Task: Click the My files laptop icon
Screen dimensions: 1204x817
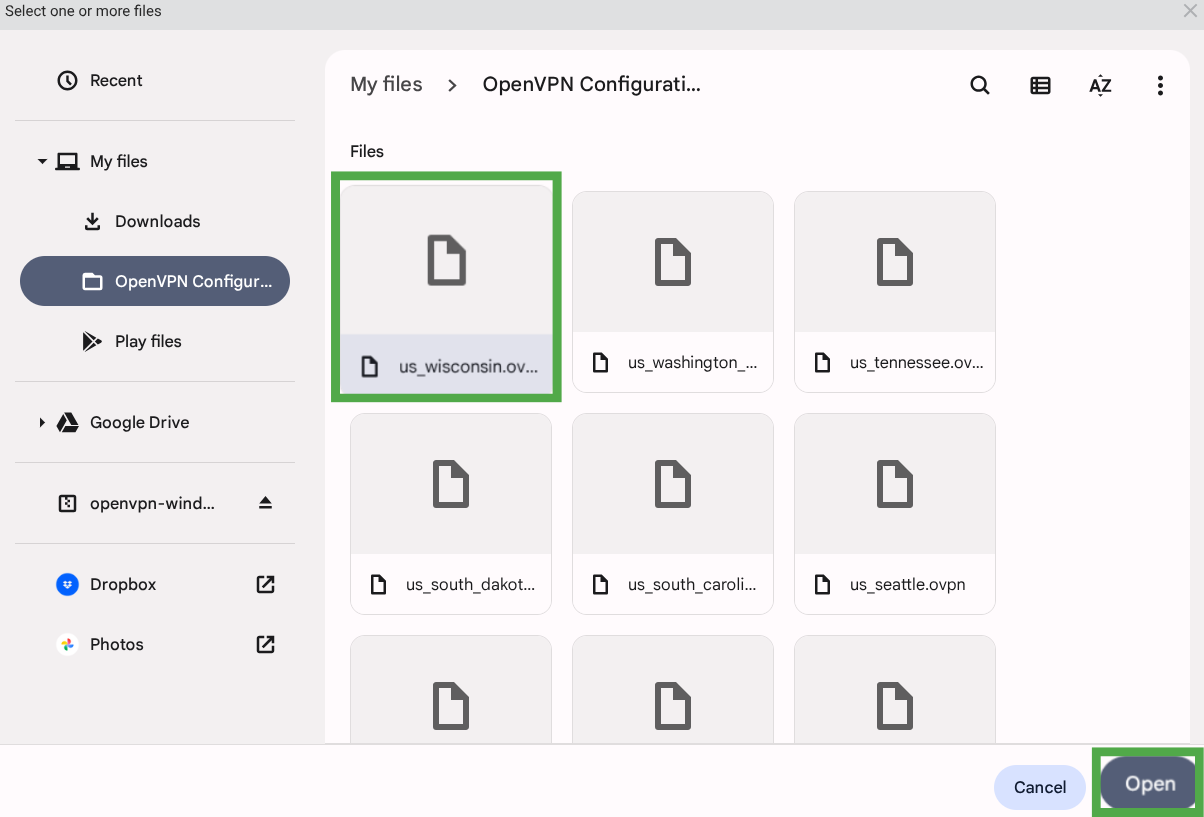Action: (x=67, y=161)
